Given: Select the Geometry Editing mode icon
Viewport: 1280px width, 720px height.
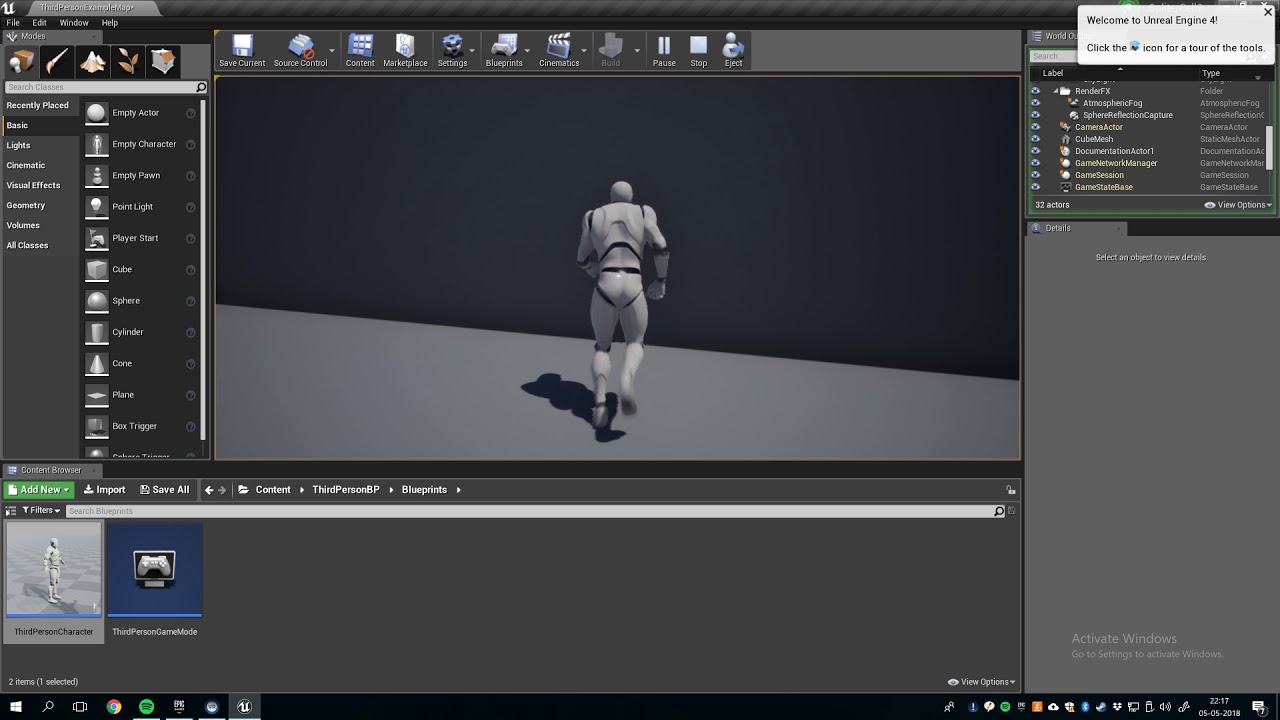Looking at the screenshot, I should 164,62.
